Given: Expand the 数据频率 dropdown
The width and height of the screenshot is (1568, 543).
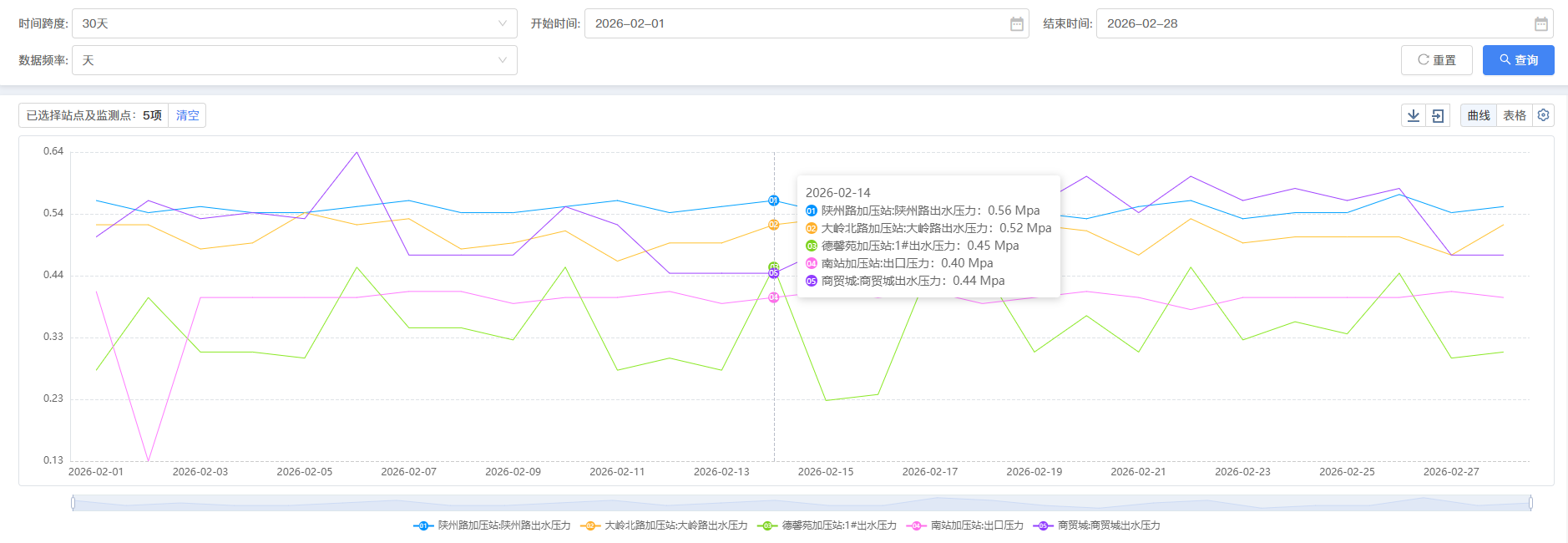Looking at the screenshot, I should click(294, 60).
